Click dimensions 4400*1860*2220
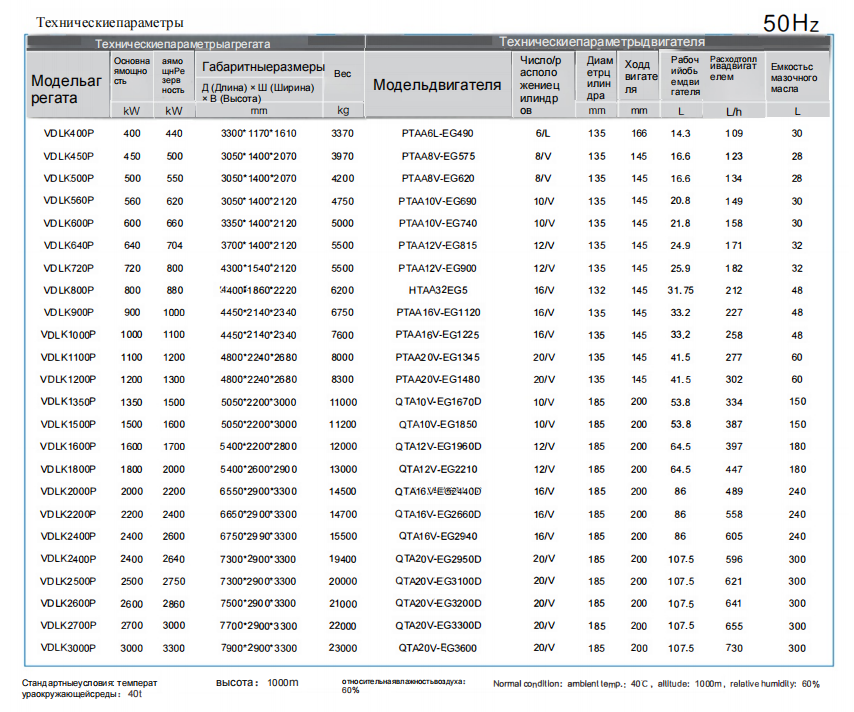Image resolution: width=854 pixels, height=712 pixels. 259,290
